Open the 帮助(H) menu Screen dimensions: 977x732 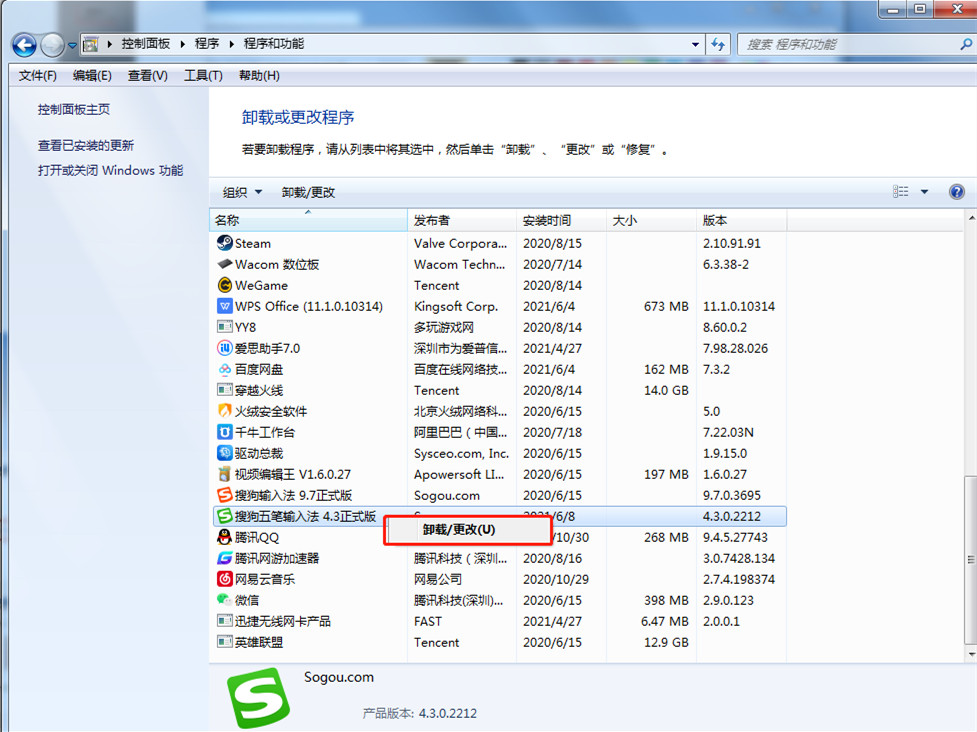(x=259, y=75)
